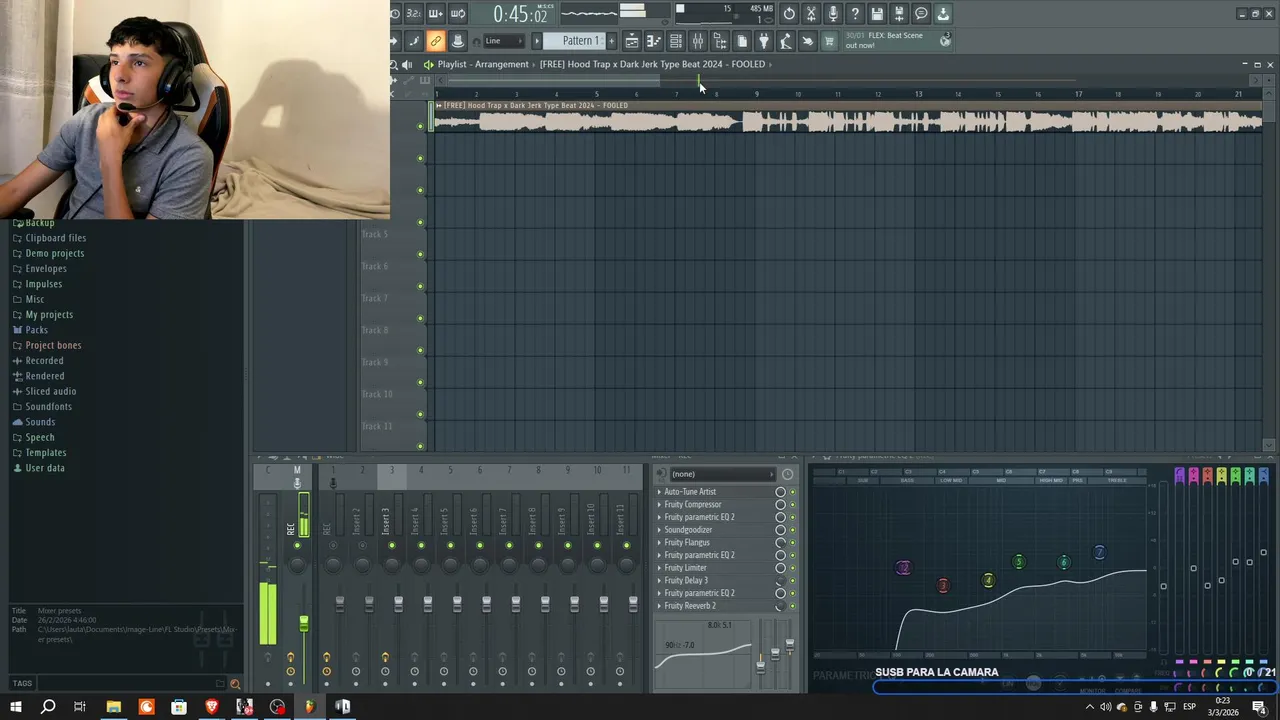Click the typing keyboard stamp icon

458,41
